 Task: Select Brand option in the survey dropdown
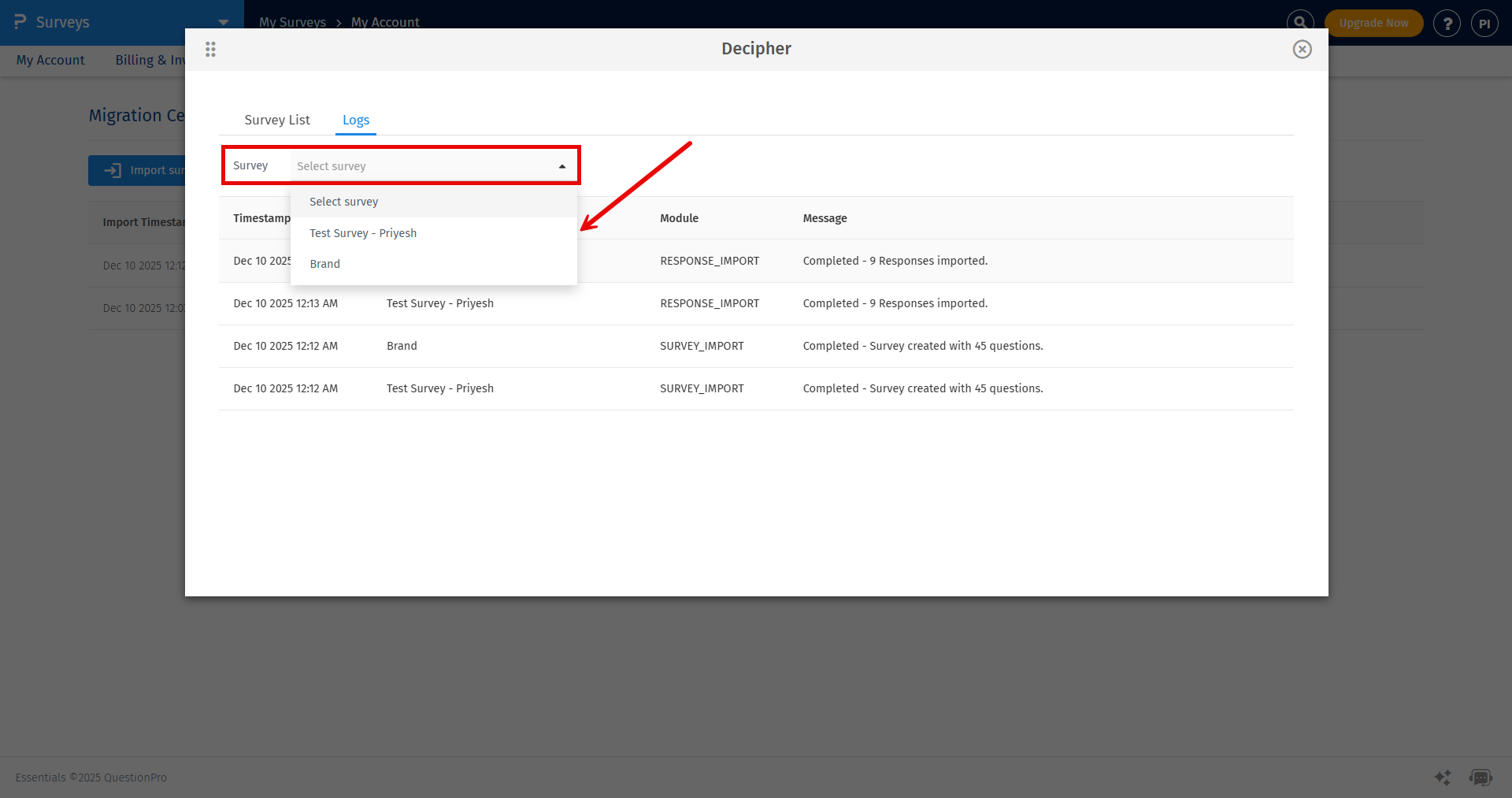click(x=324, y=263)
